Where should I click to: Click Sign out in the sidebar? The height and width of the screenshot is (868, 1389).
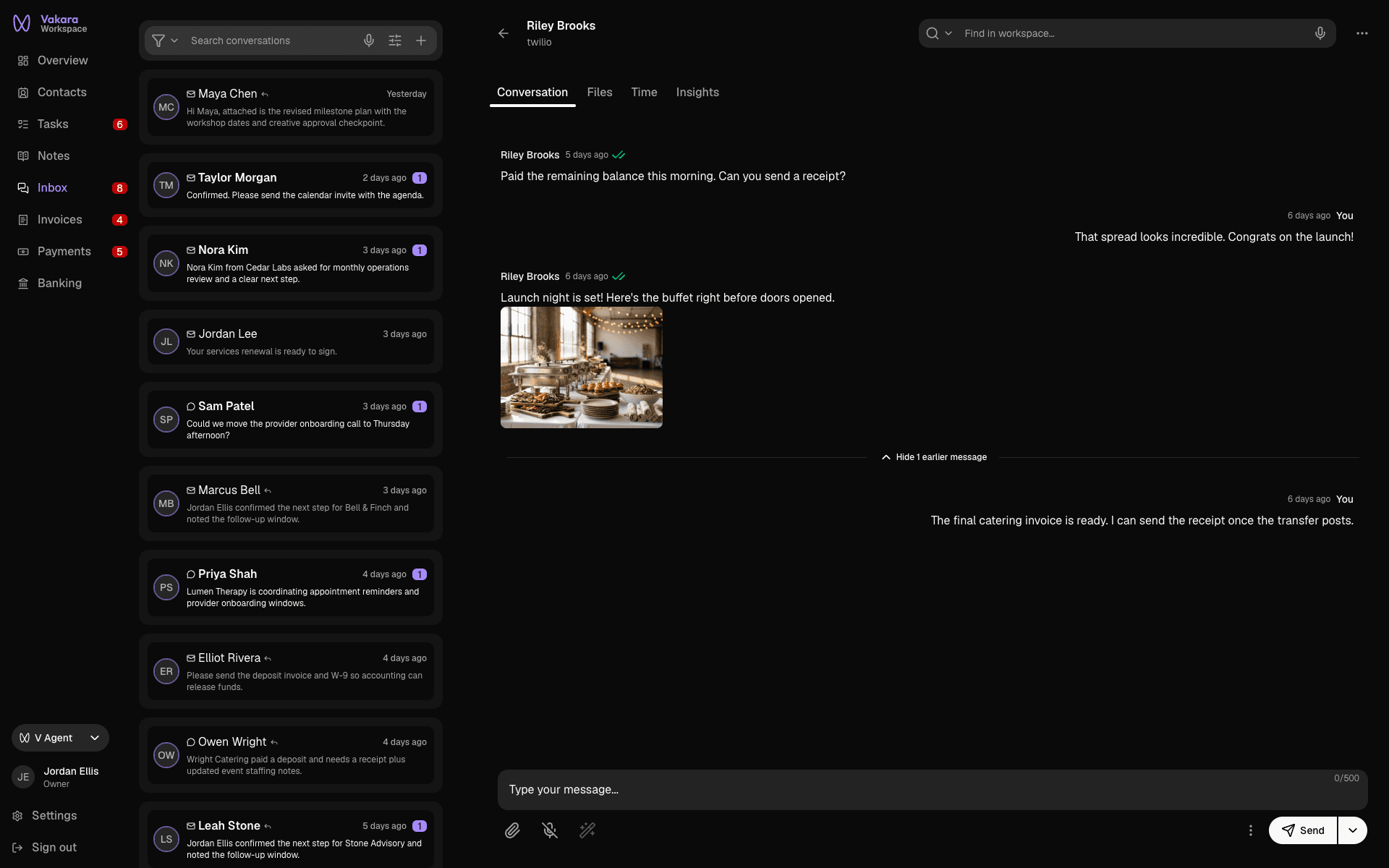click(45, 848)
